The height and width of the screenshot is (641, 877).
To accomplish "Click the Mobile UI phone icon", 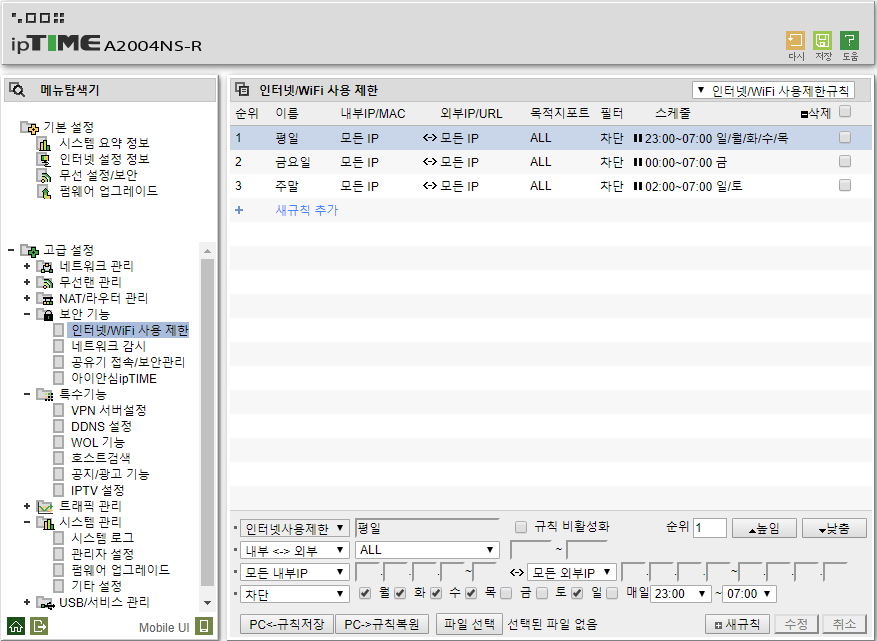I will tap(204, 626).
